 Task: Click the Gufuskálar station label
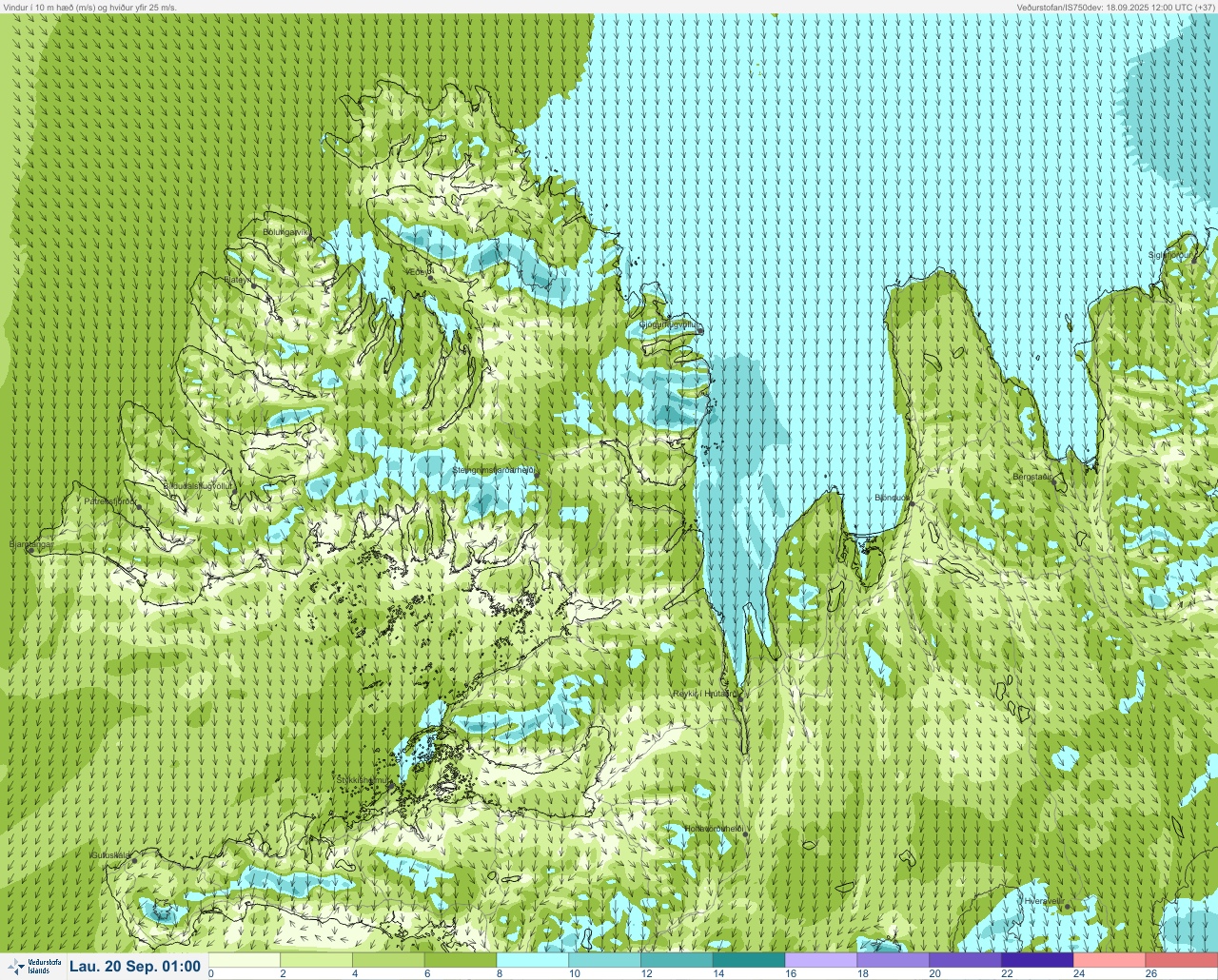[110, 855]
